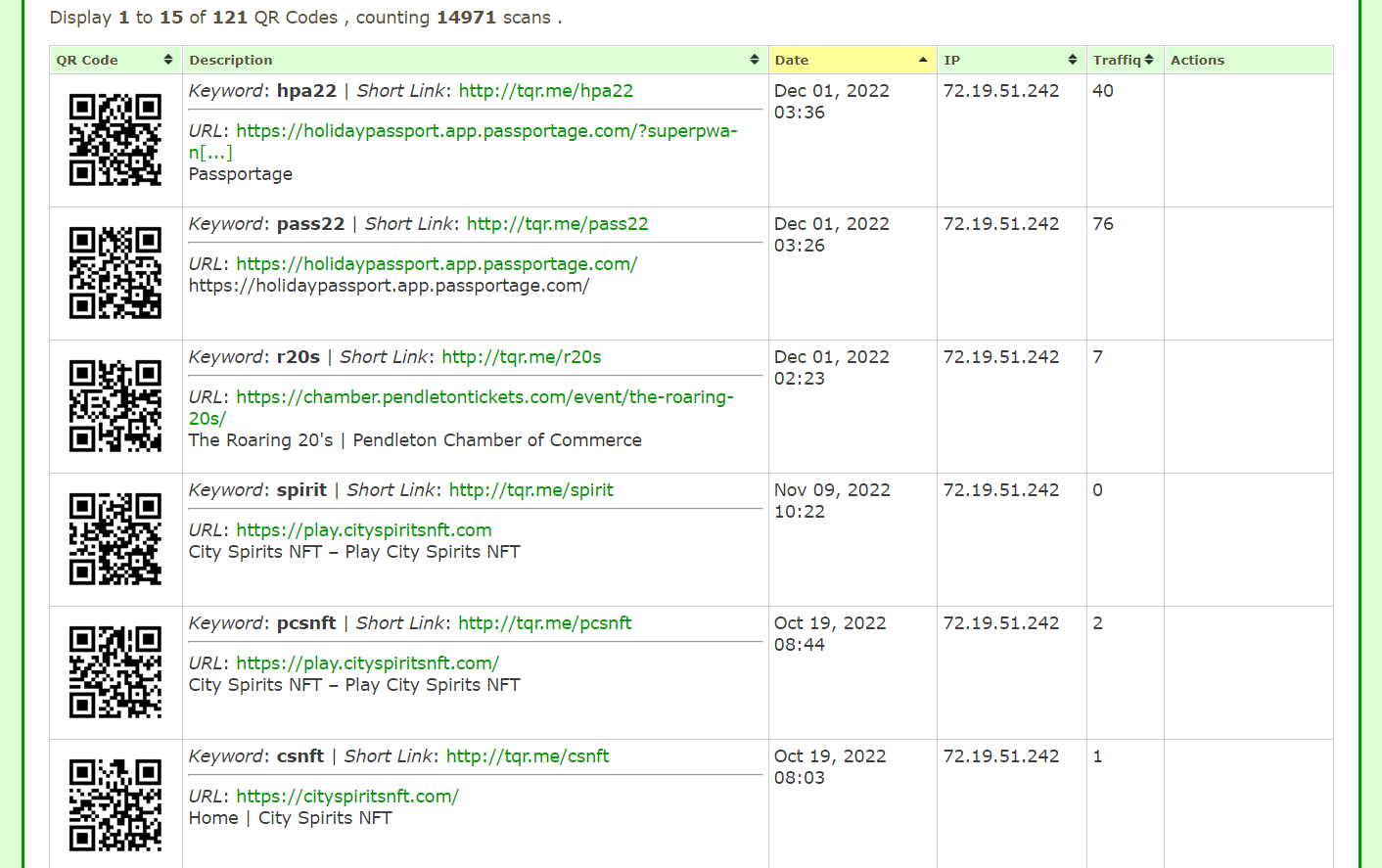Click Traffiq value 0 in spirit row
This screenshot has height=868, width=1382.
tap(1098, 490)
